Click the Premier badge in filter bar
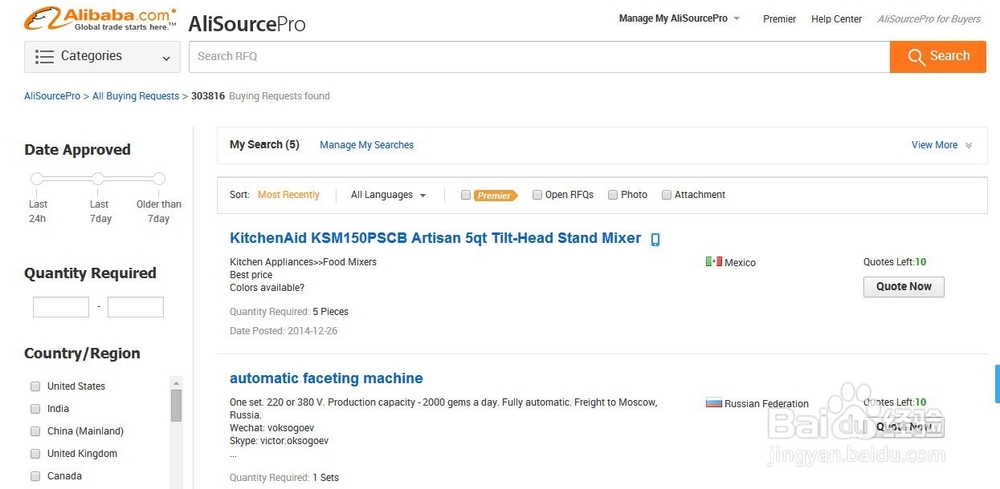The height and width of the screenshot is (489, 1000). (x=495, y=196)
